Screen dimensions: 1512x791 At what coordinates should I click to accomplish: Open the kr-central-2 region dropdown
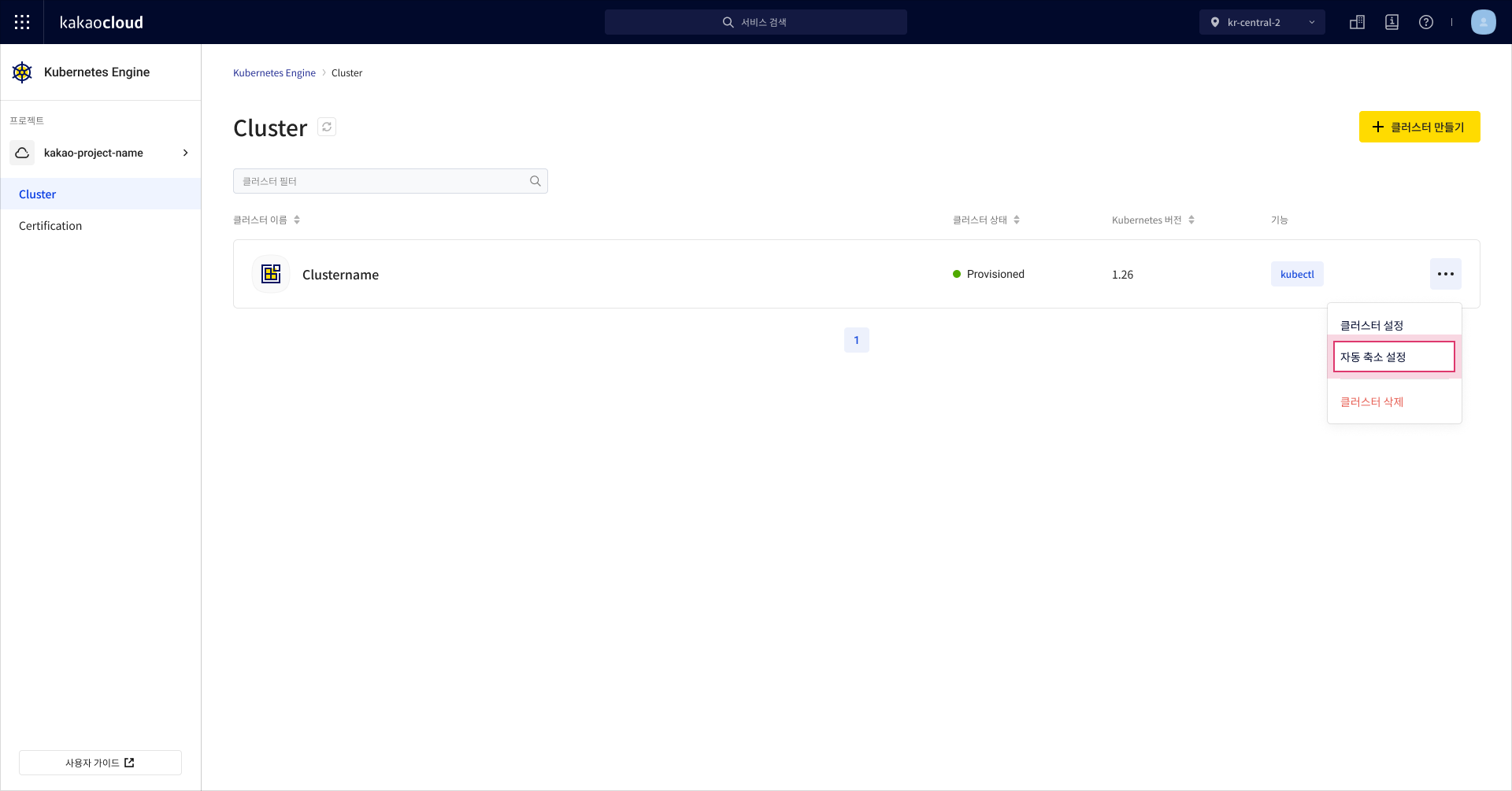click(1262, 22)
